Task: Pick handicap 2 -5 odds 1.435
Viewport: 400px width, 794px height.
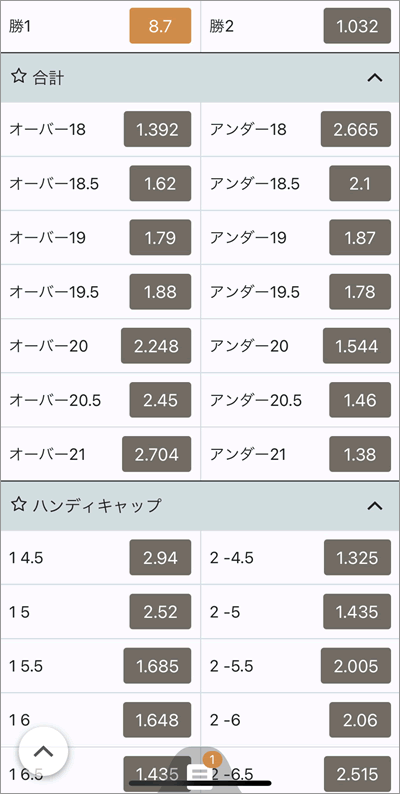Action: click(357, 612)
